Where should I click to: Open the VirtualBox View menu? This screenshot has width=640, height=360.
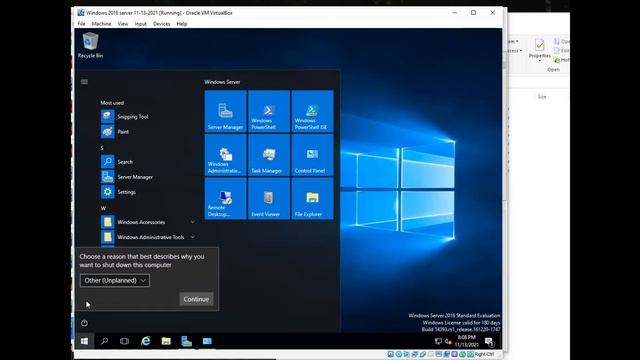tap(123, 24)
